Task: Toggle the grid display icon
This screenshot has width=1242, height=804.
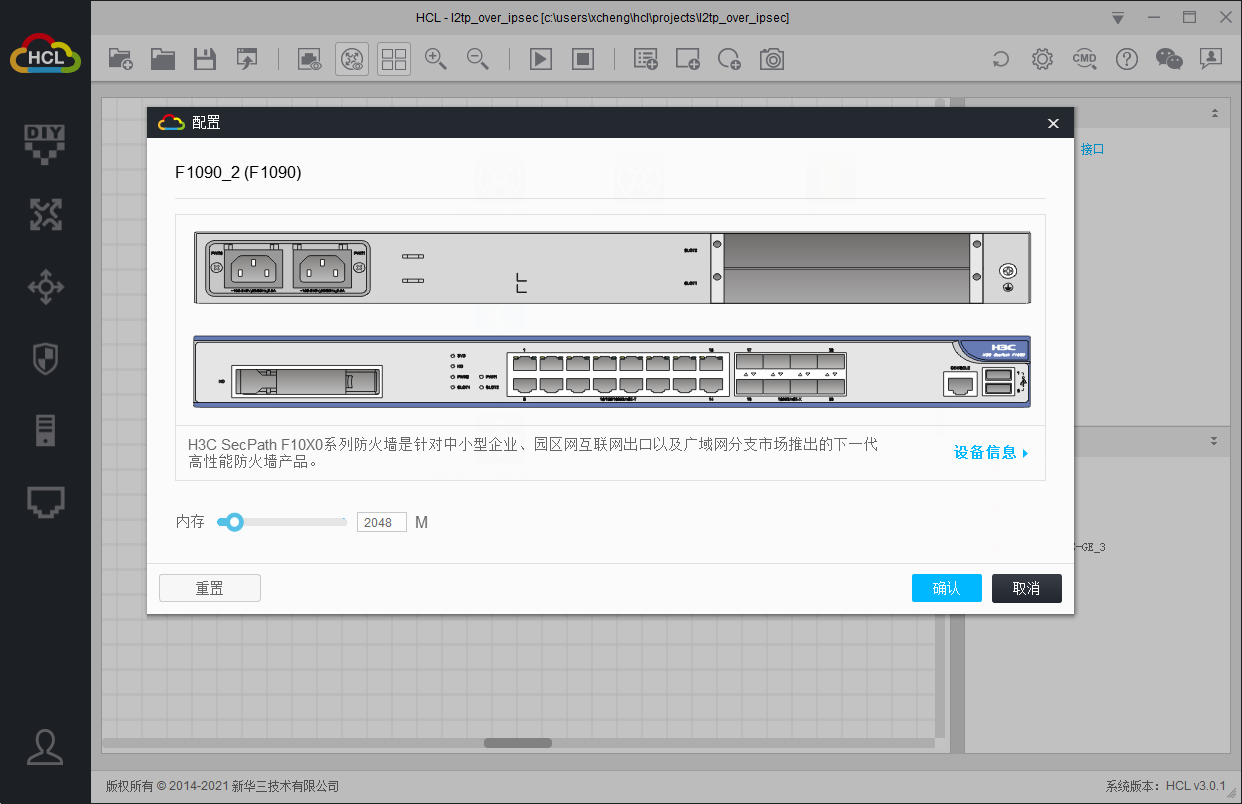Action: [394, 59]
